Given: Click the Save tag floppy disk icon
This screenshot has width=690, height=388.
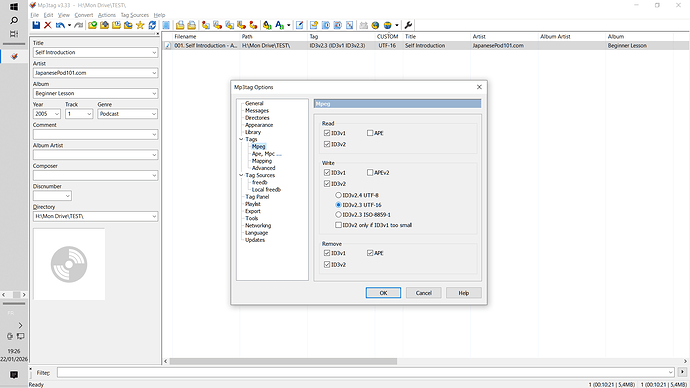Looking at the screenshot, I should 36,25.
